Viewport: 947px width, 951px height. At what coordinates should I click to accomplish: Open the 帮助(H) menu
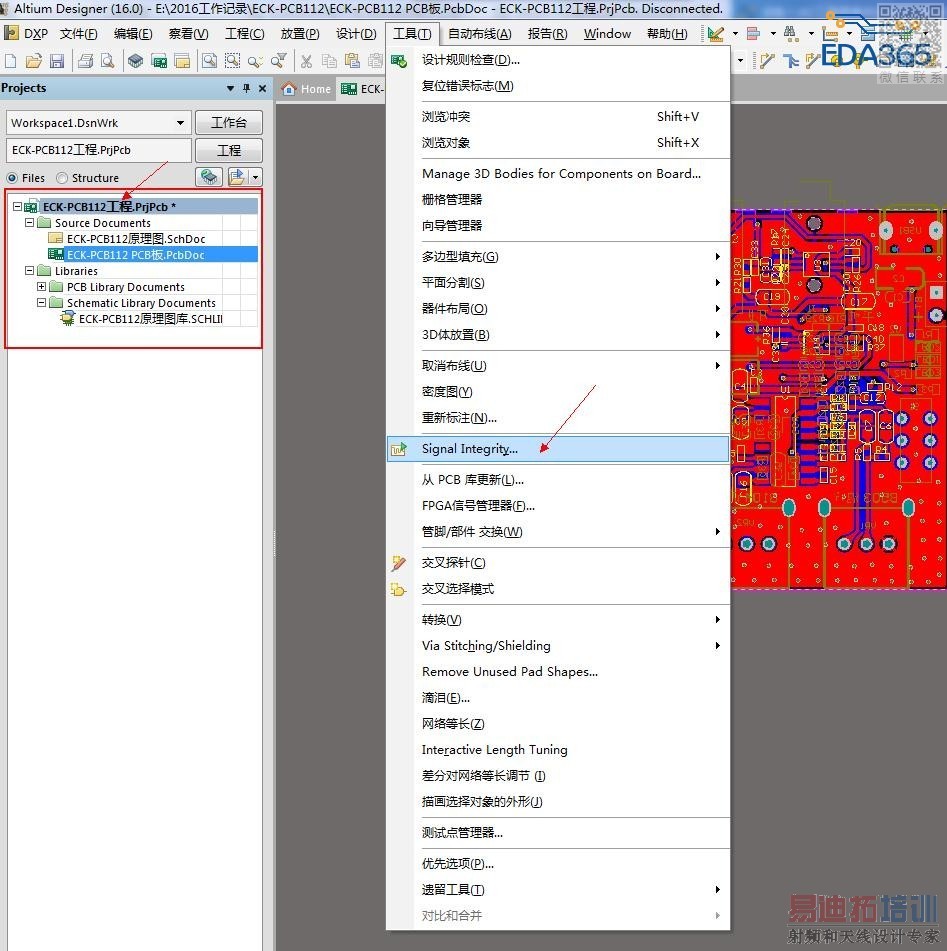click(x=667, y=34)
